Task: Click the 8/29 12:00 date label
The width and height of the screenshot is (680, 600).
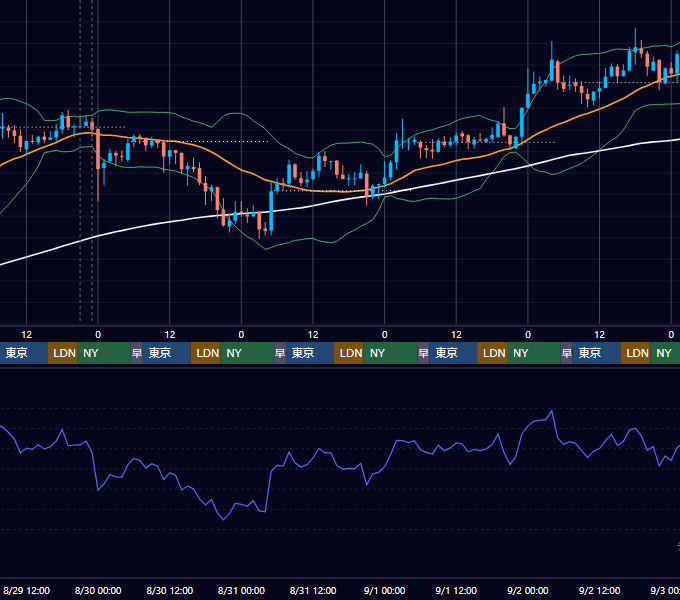Action: coord(26,590)
